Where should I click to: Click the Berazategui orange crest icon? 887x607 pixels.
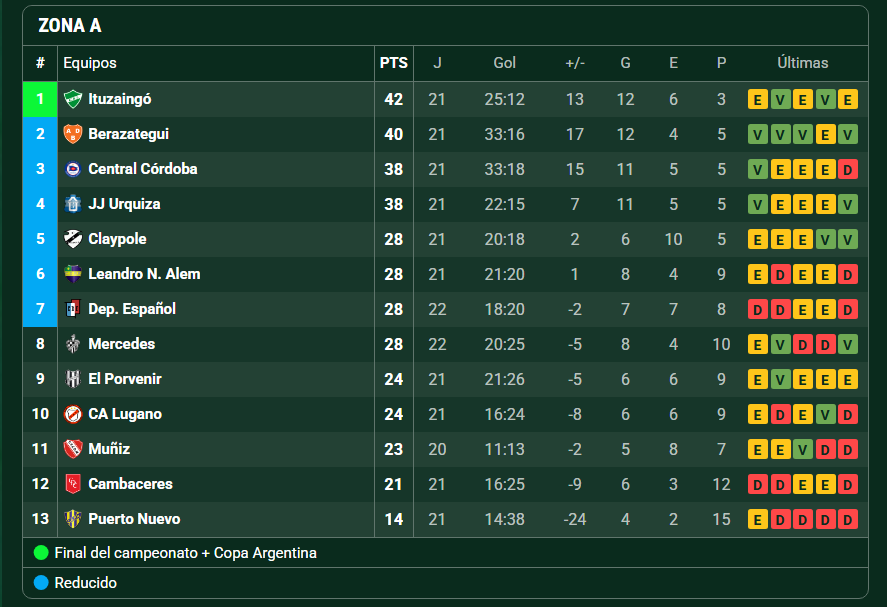[x=73, y=134]
